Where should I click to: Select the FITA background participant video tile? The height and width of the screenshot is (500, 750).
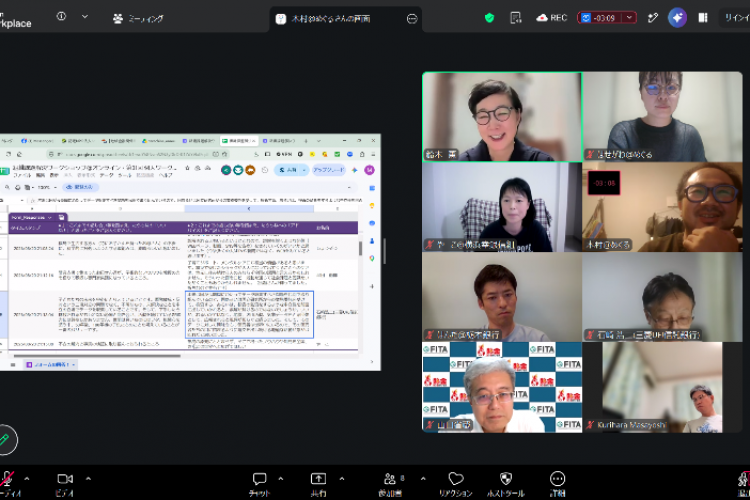pyautogui.click(x=502, y=387)
